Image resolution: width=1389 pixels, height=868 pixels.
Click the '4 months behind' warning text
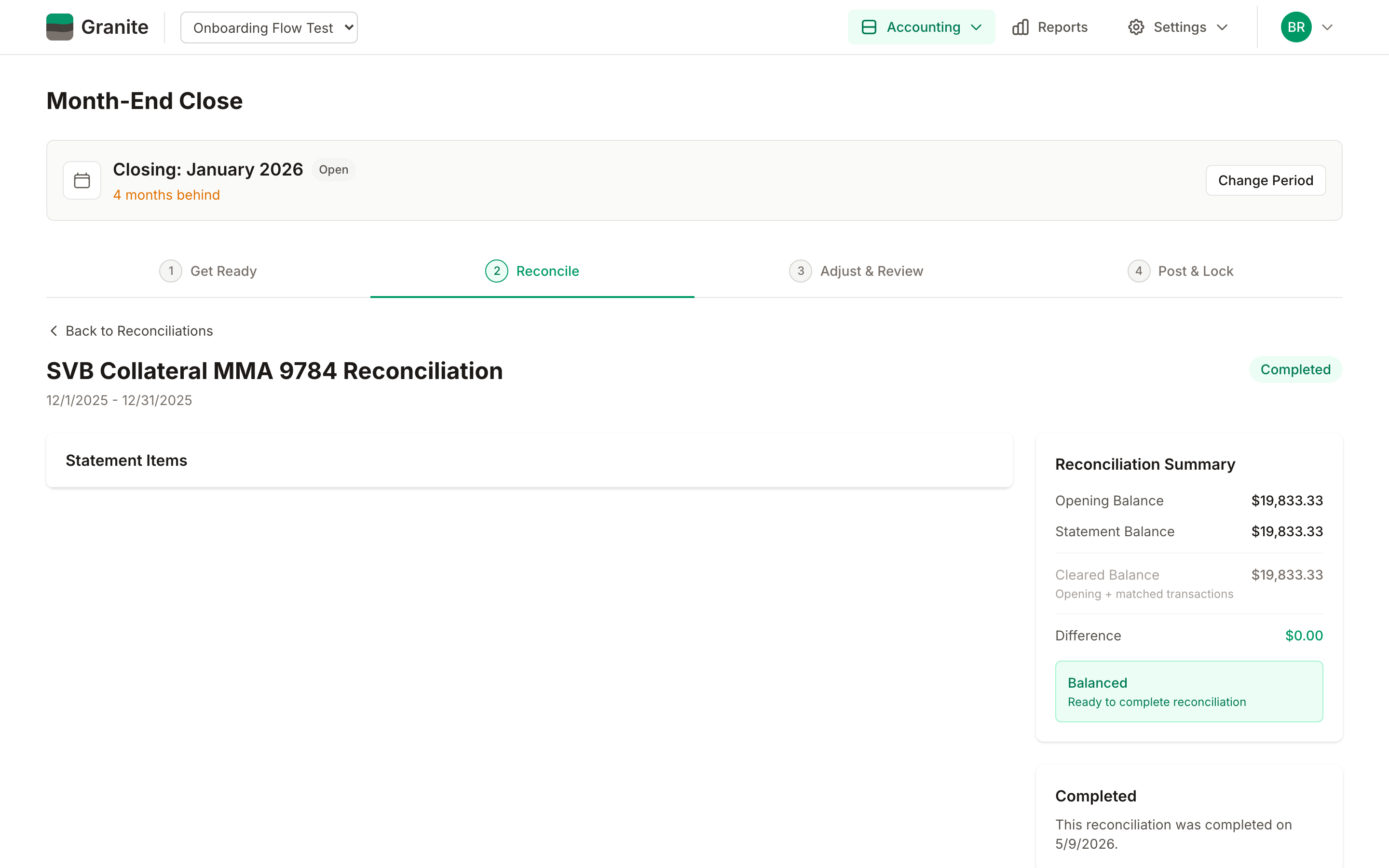click(x=166, y=195)
